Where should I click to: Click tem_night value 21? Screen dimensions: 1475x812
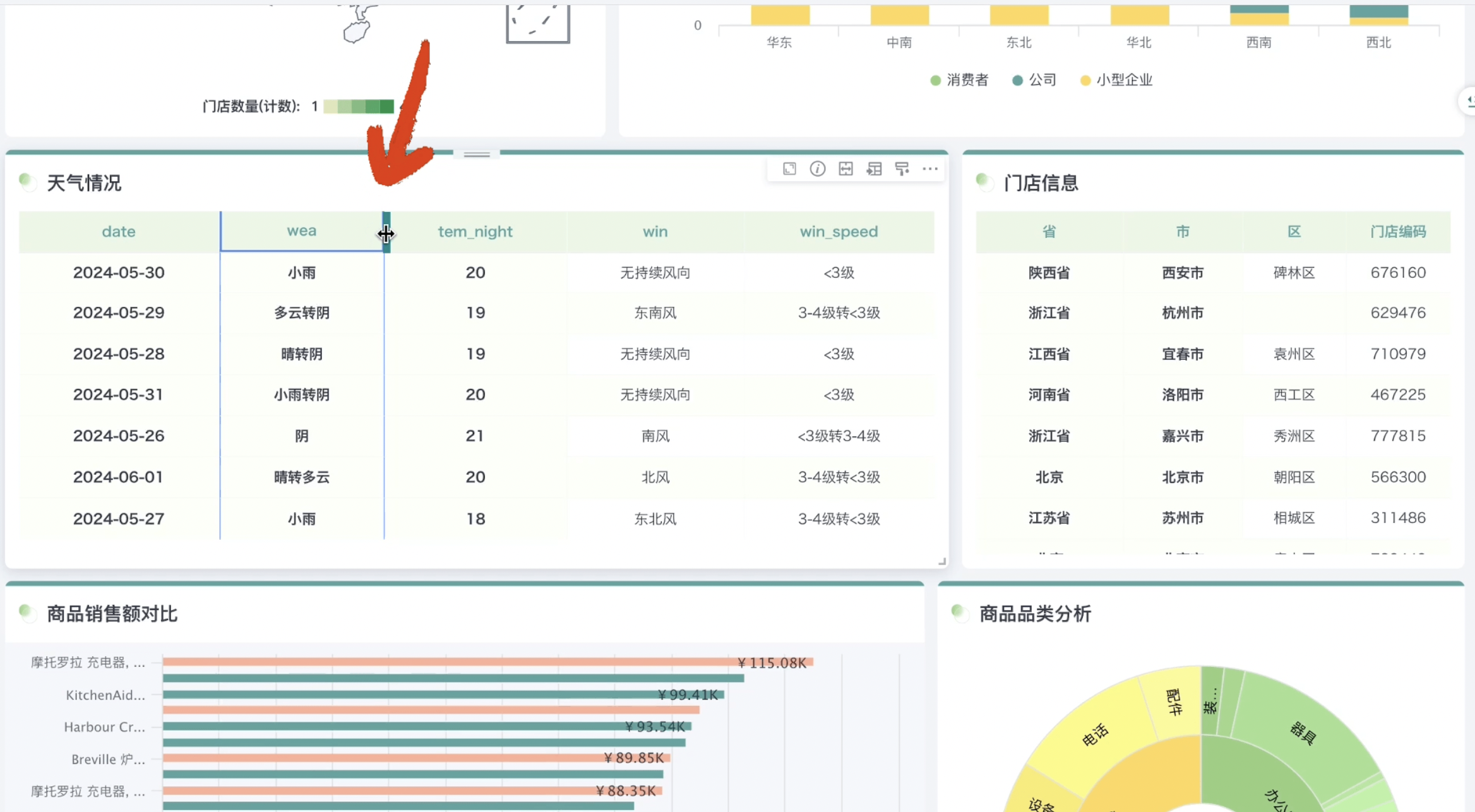point(475,436)
